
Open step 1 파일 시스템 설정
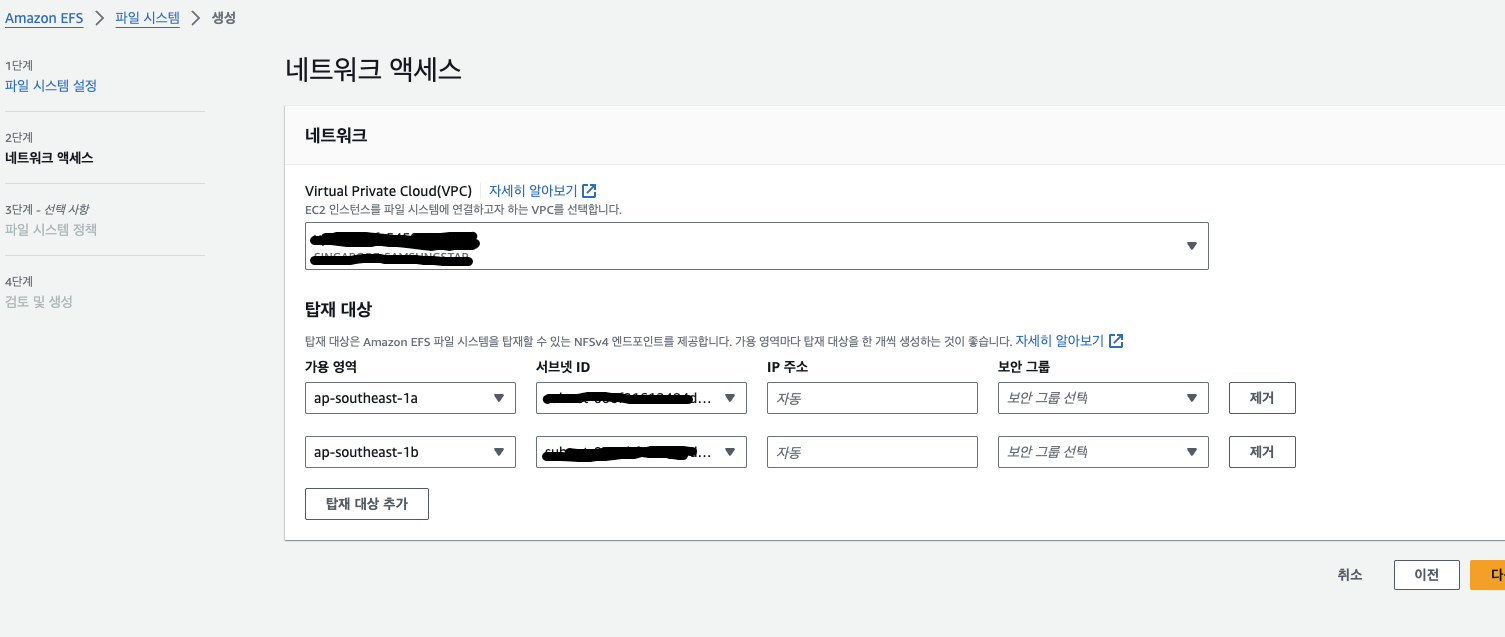click(51, 86)
